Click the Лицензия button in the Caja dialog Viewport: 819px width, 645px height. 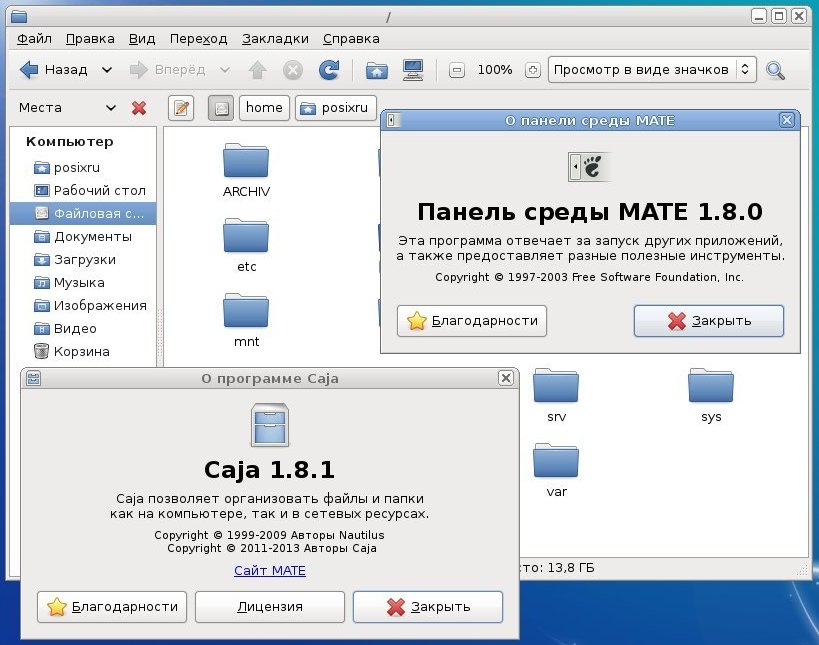(x=270, y=607)
